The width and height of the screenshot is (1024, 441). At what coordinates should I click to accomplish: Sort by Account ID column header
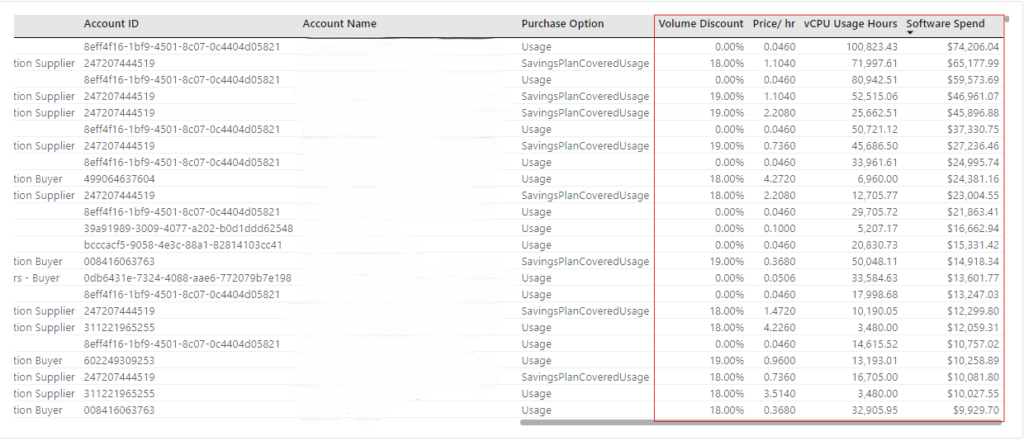[111, 23]
